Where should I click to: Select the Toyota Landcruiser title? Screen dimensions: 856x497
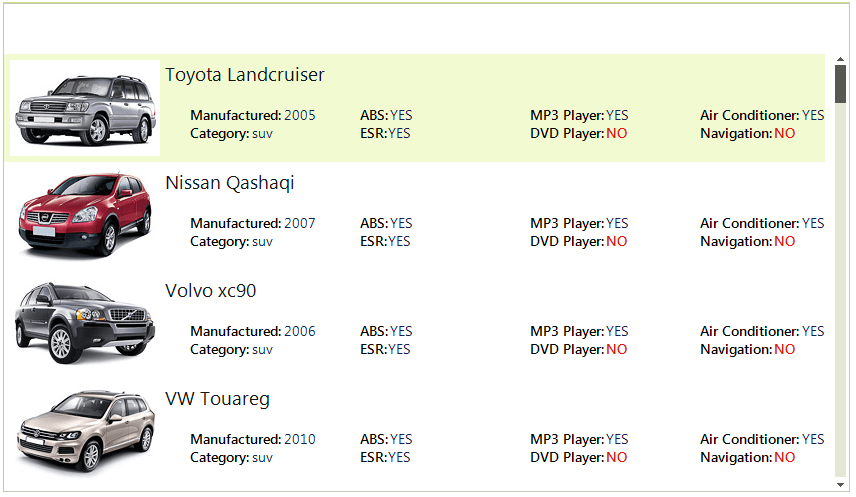(x=245, y=75)
